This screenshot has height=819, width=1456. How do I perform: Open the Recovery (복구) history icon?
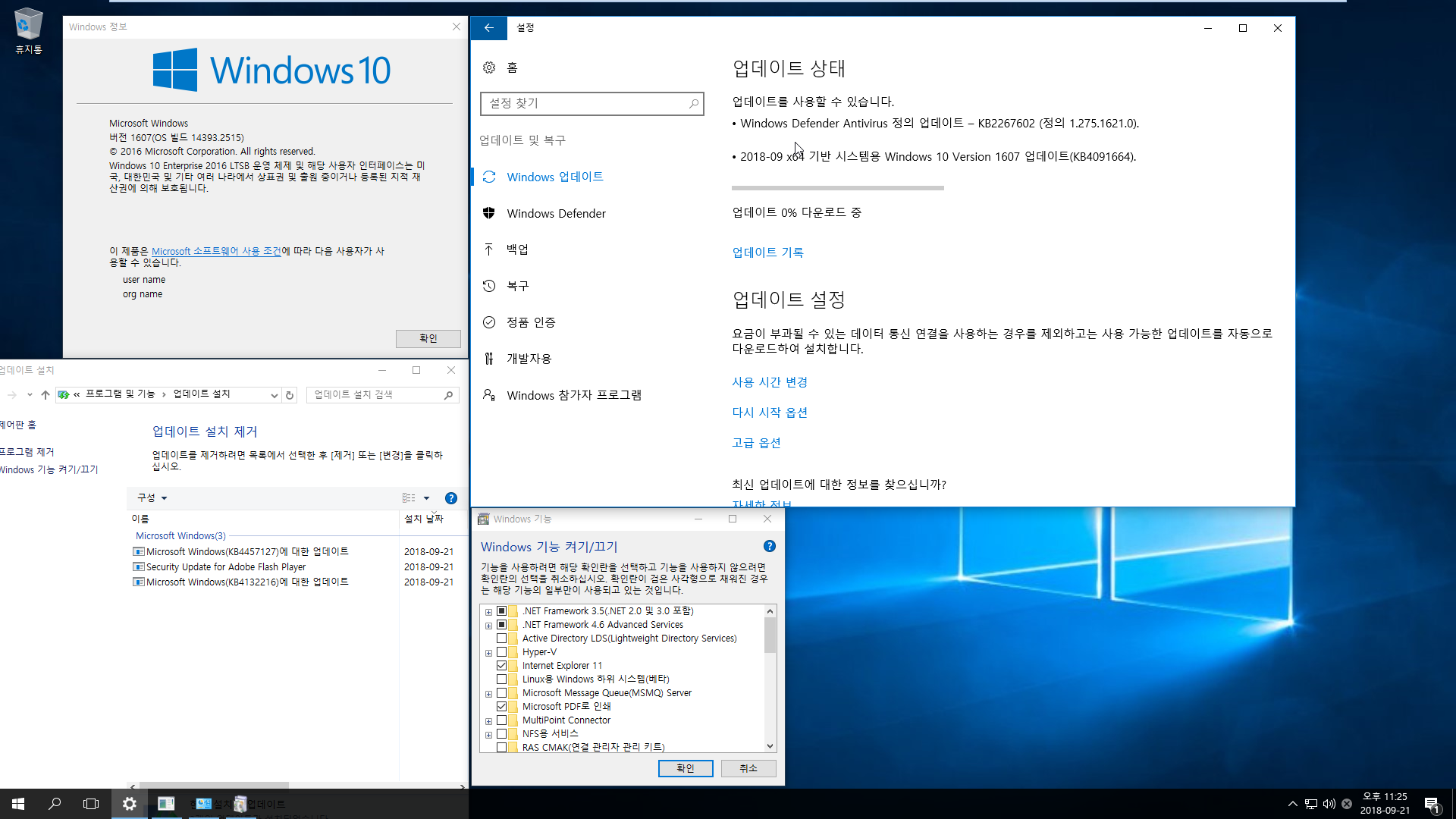[489, 286]
